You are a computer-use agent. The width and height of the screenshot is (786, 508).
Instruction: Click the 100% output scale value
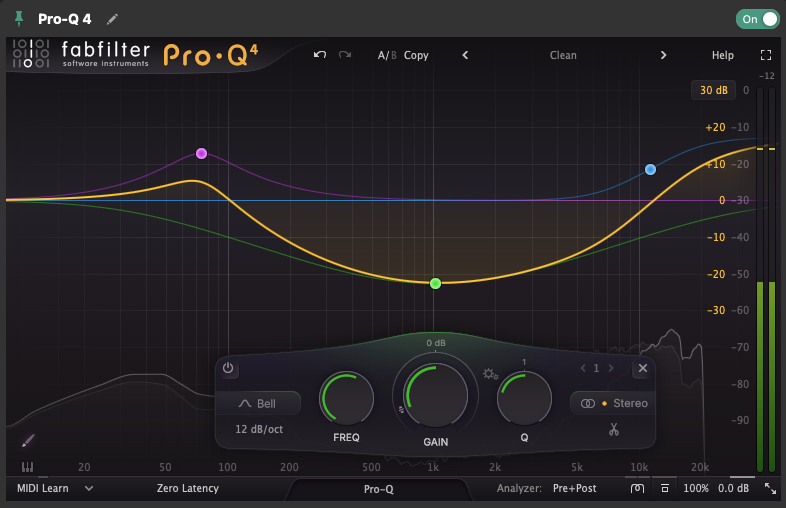[696, 488]
